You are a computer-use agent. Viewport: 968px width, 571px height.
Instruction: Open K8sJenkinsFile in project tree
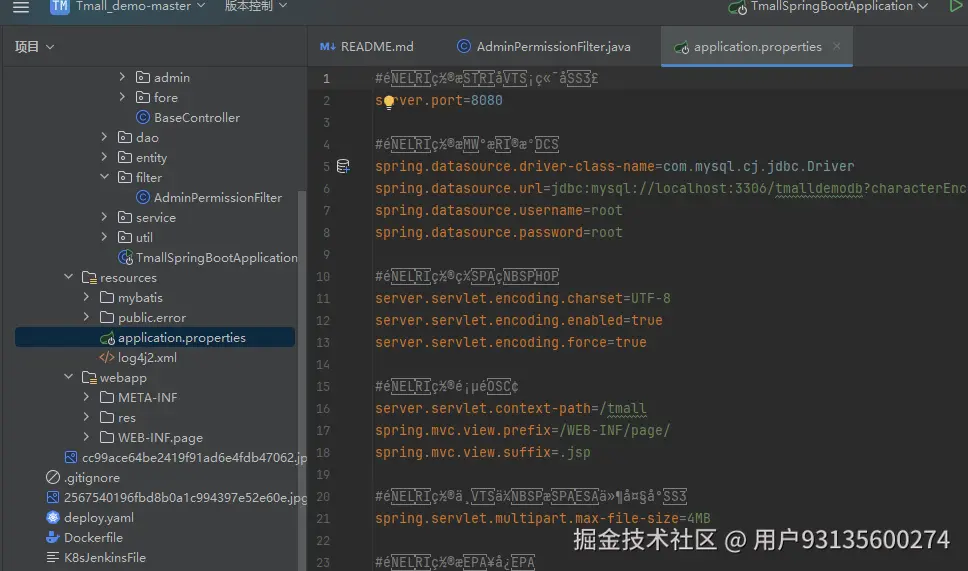[105, 557]
